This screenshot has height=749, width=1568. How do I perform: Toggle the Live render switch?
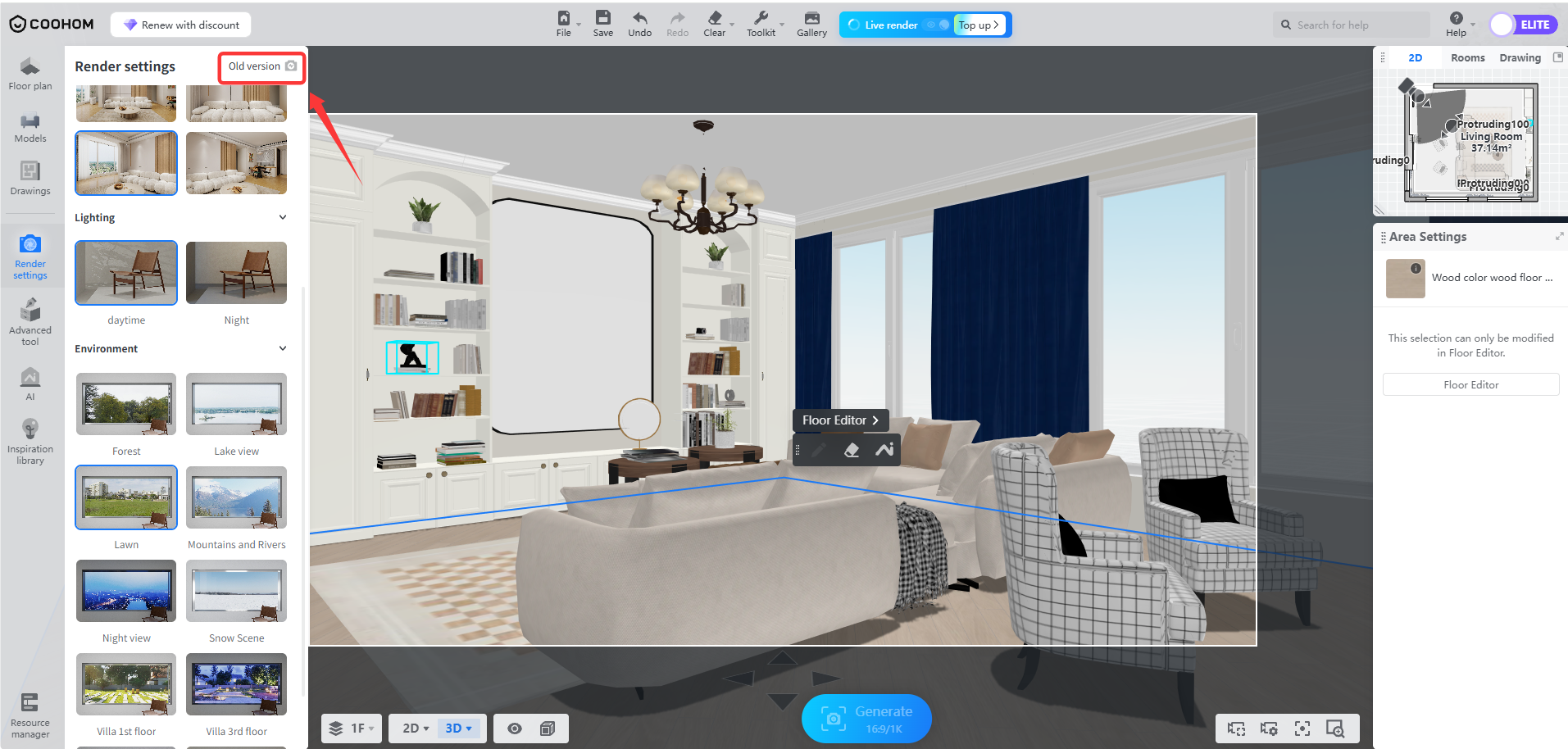(x=938, y=25)
